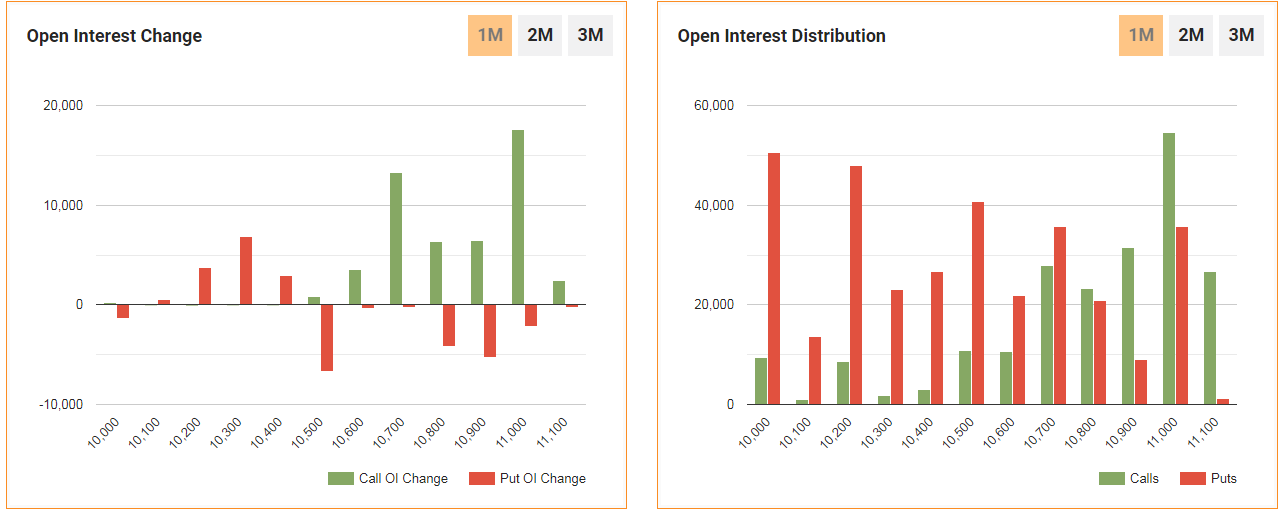Click the 'Open Interest Distribution' chart title
This screenshot has width=1283, height=509.
click(781, 36)
